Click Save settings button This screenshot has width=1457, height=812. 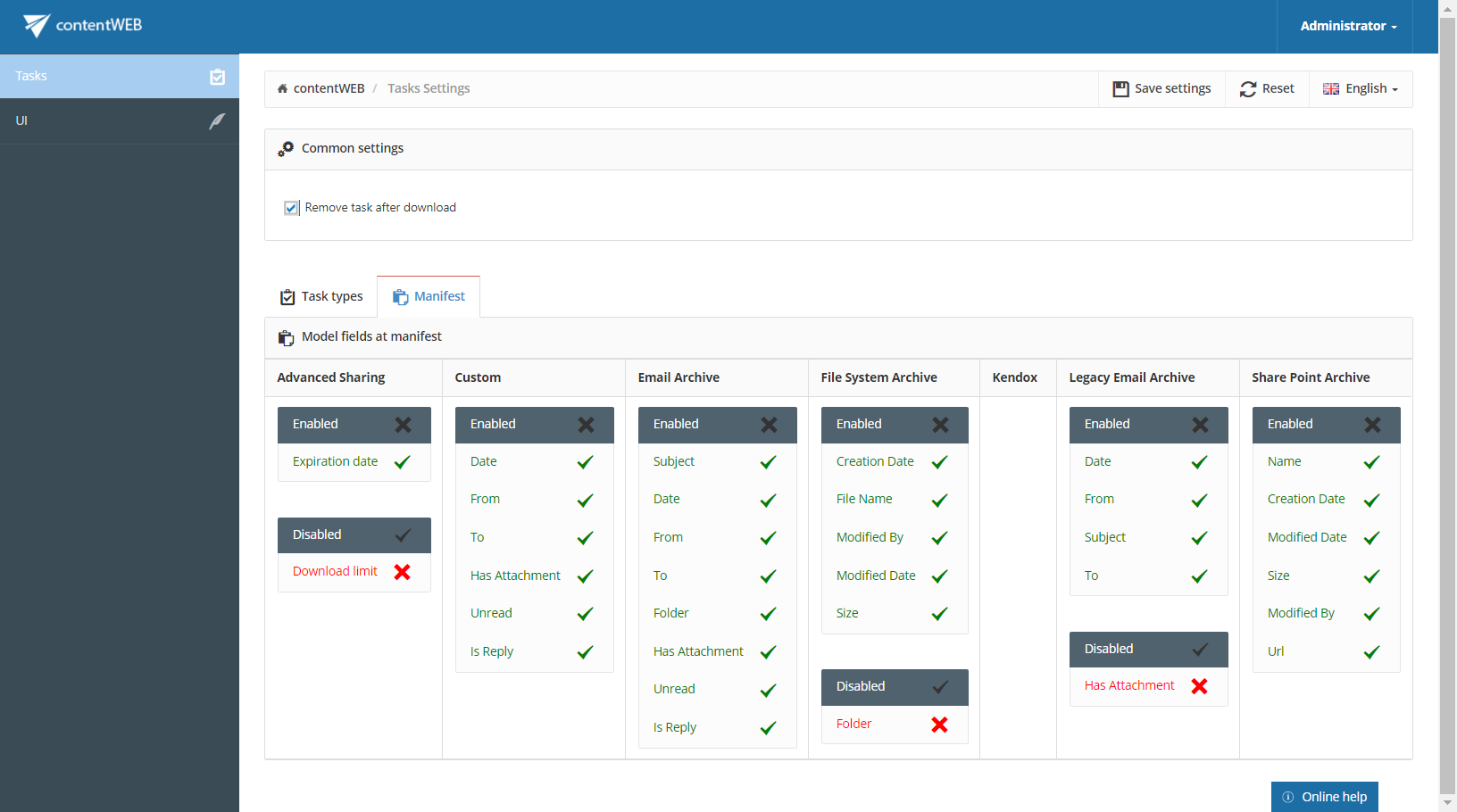tap(1161, 88)
